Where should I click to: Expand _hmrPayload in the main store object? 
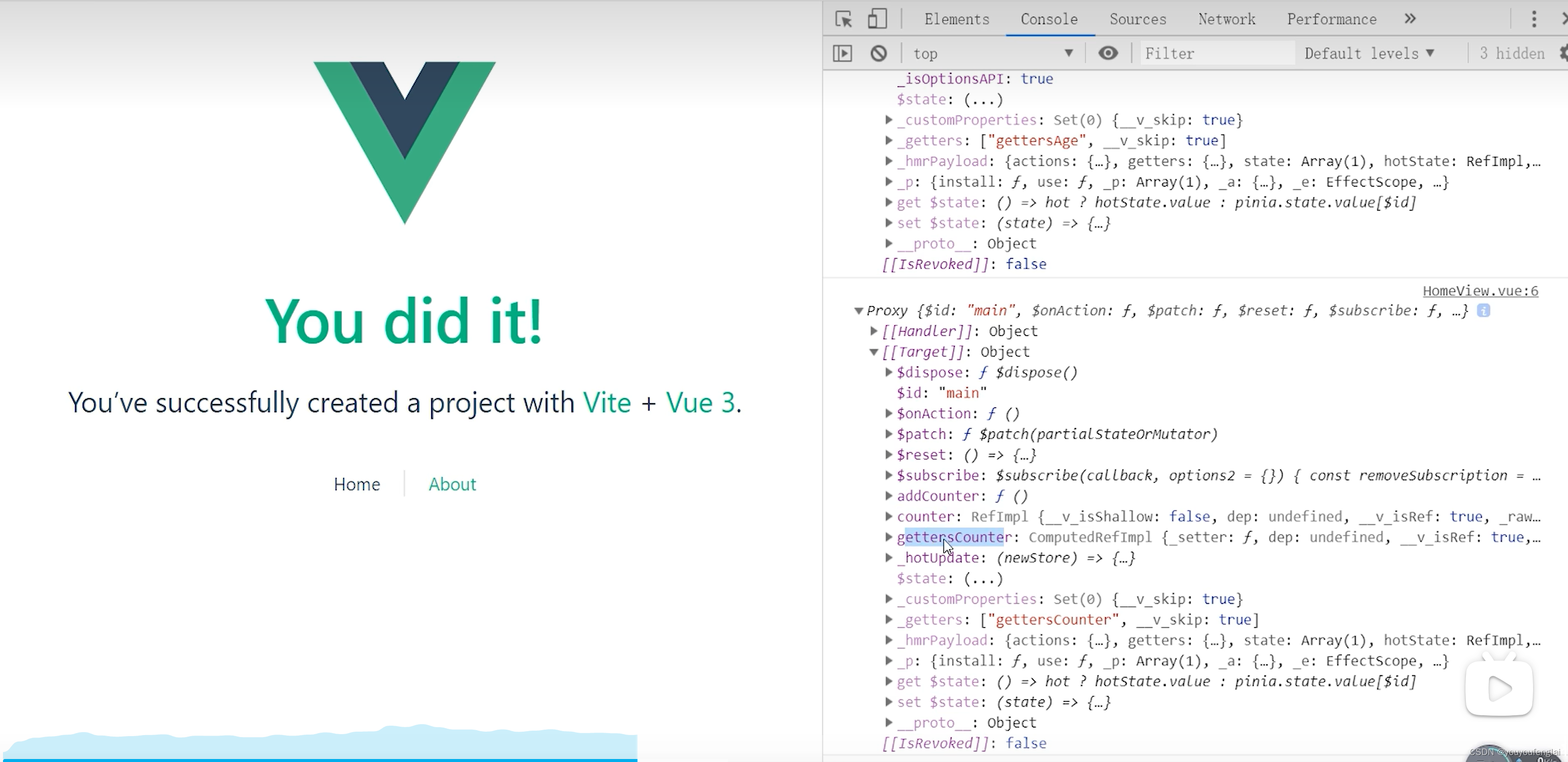point(889,640)
